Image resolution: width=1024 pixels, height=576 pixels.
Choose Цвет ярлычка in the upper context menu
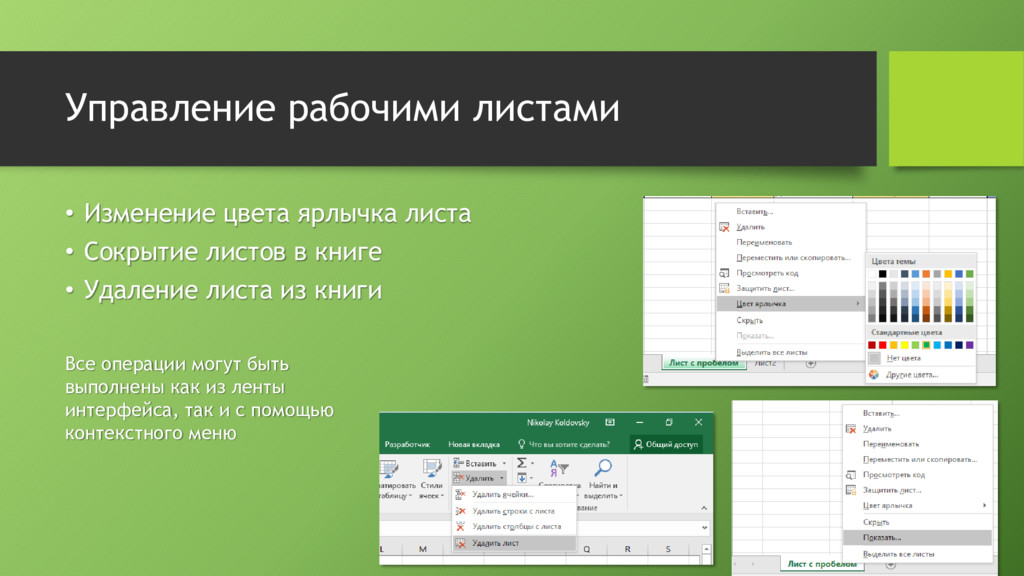click(x=790, y=304)
